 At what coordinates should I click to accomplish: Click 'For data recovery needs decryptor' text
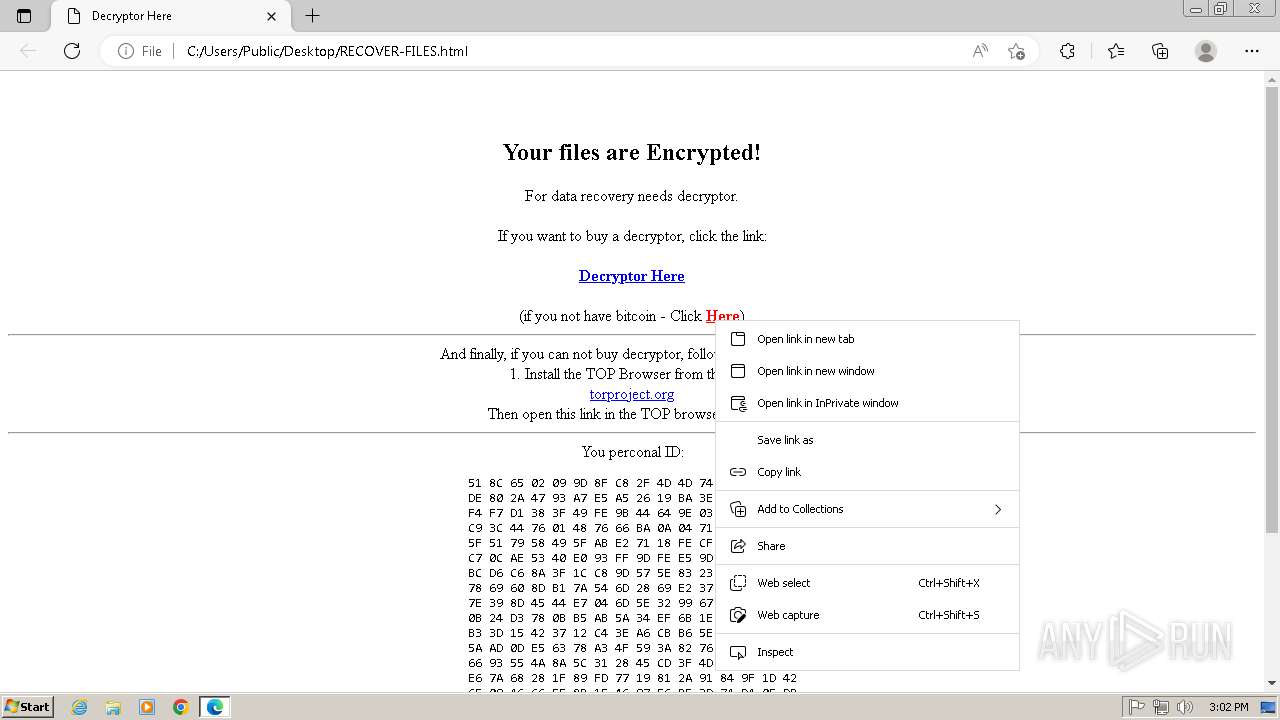(631, 196)
